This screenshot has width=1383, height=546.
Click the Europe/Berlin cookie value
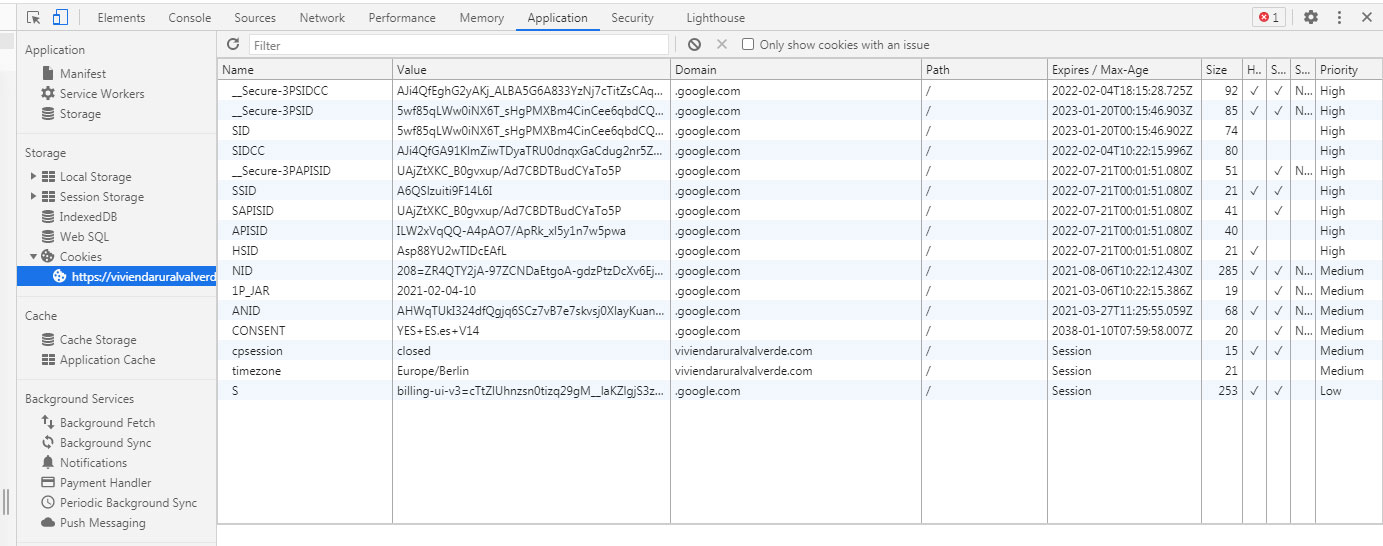click(432, 370)
